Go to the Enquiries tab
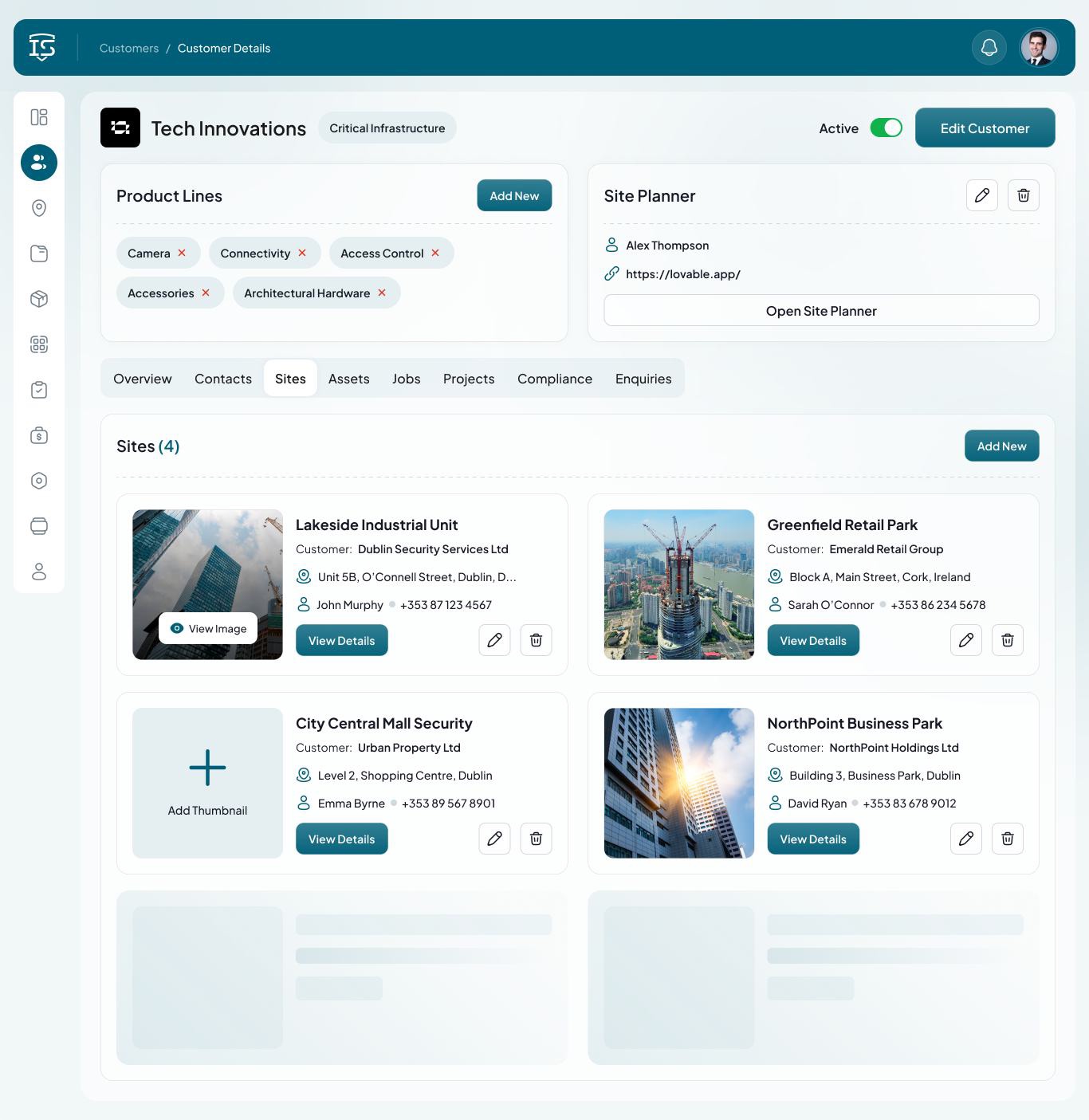The image size is (1089, 1120). point(643,379)
